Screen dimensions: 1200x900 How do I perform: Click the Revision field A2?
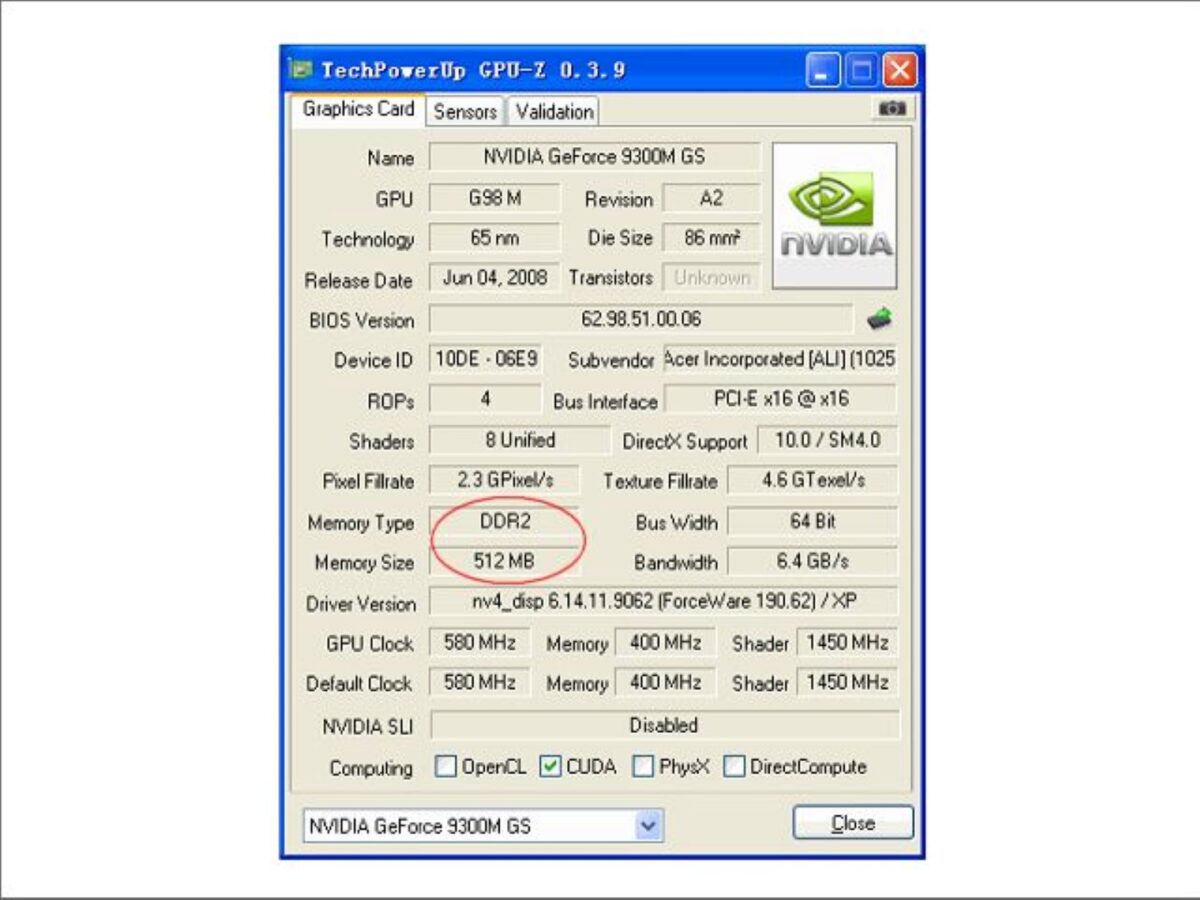(711, 198)
